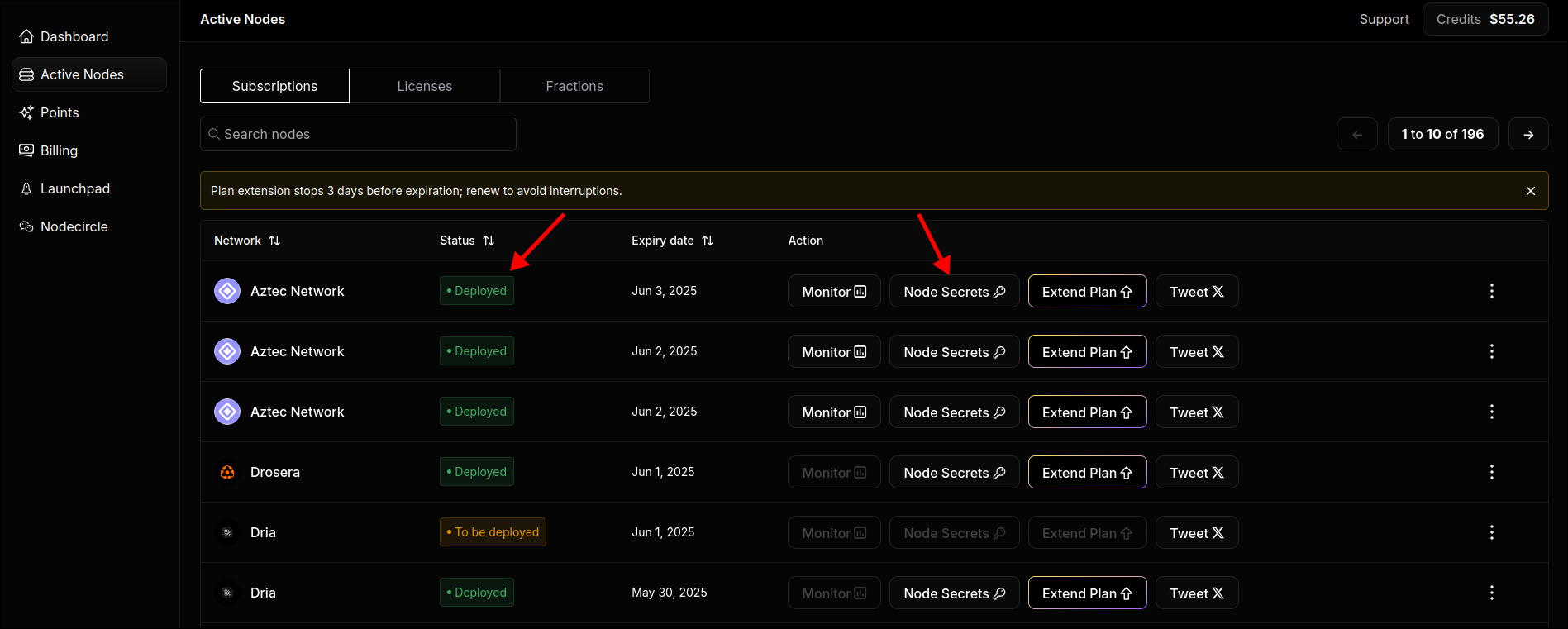Screen dimensions: 1568x629
Task: Click the Drosera network name
Action: point(275,472)
